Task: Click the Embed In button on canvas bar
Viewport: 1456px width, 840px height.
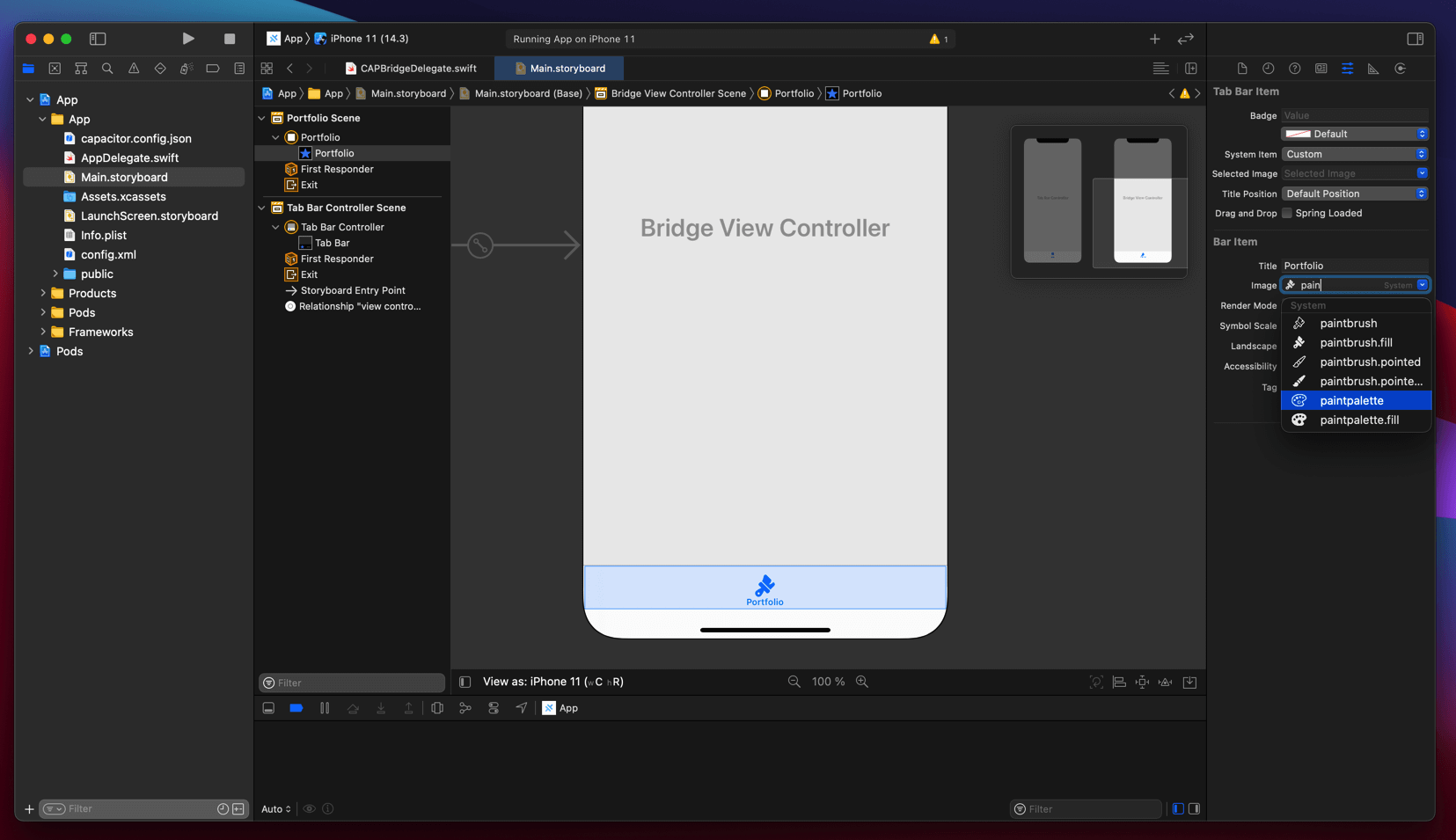Action: (1189, 682)
